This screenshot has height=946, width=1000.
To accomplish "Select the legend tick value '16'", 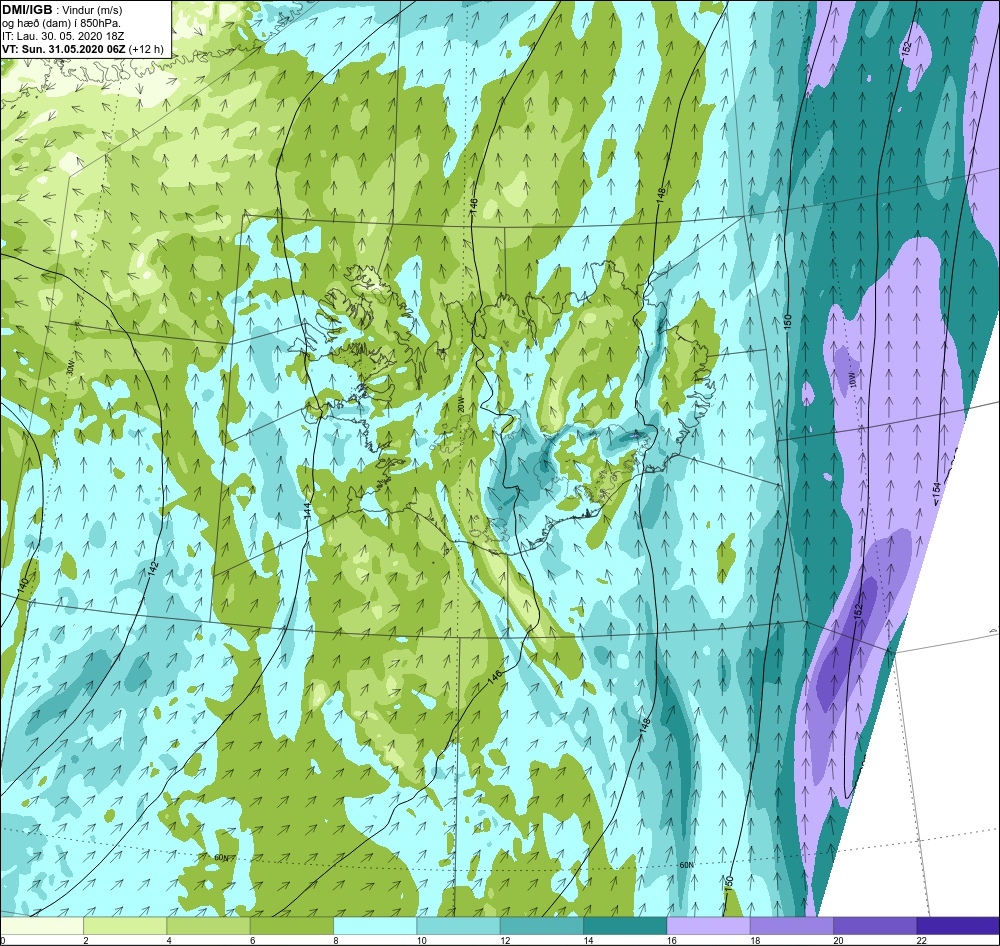I will coord(671,940).
